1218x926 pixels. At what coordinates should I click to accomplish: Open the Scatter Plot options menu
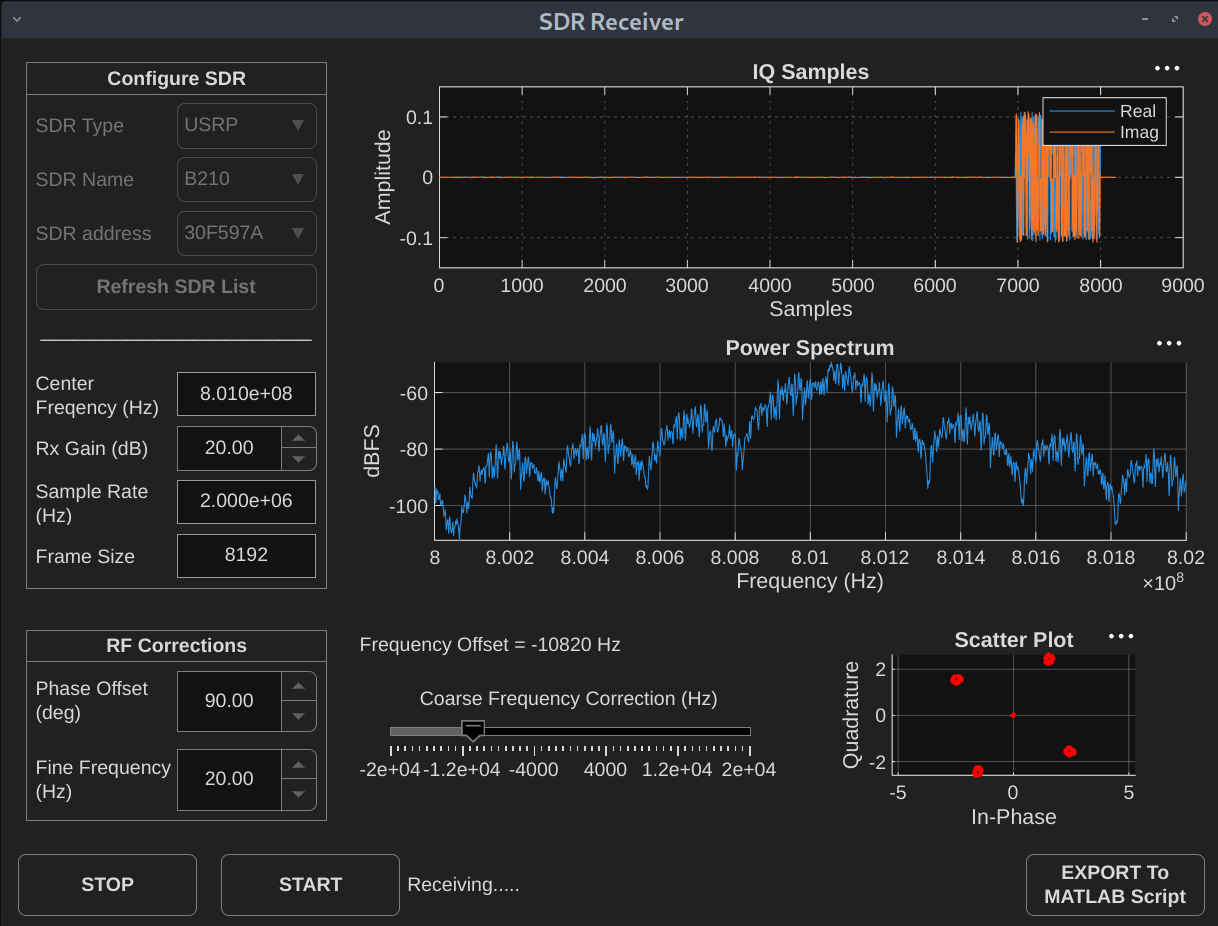click(1121, 637)
